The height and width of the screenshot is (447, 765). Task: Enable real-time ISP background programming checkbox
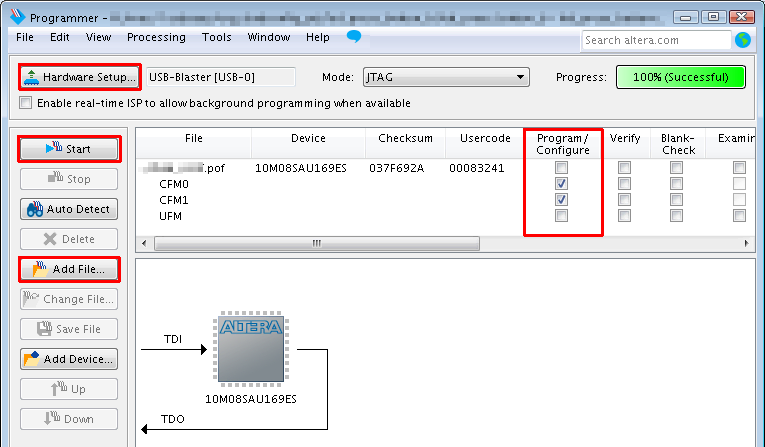[26, 103]
